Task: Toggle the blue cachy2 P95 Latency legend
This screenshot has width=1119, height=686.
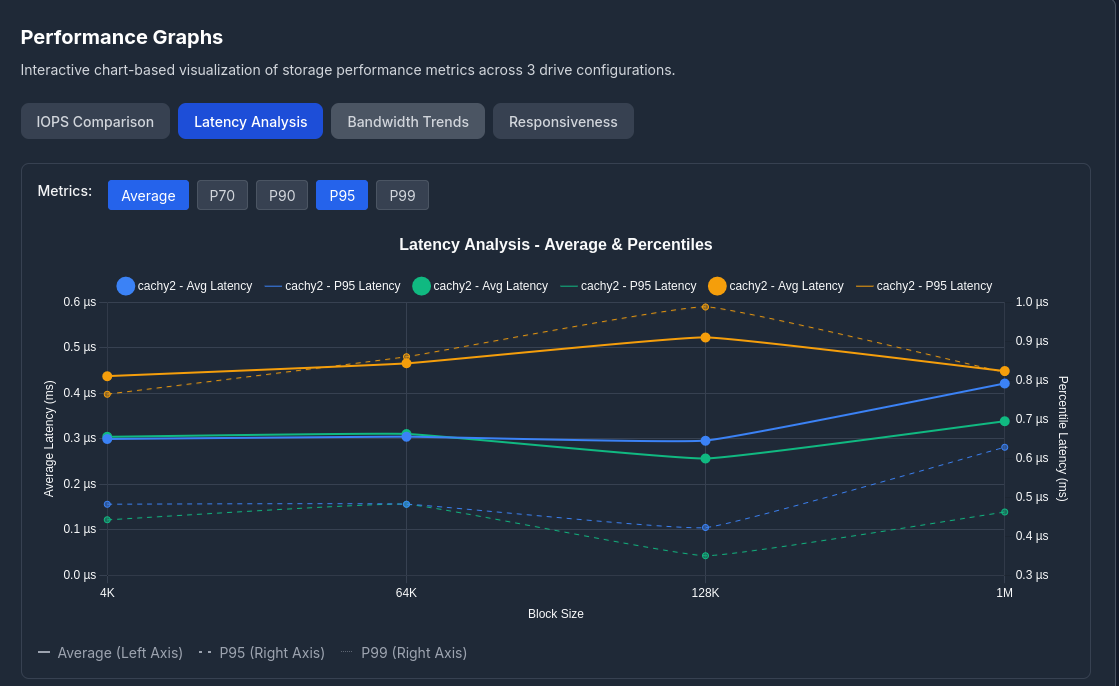Action: (332, 286)
